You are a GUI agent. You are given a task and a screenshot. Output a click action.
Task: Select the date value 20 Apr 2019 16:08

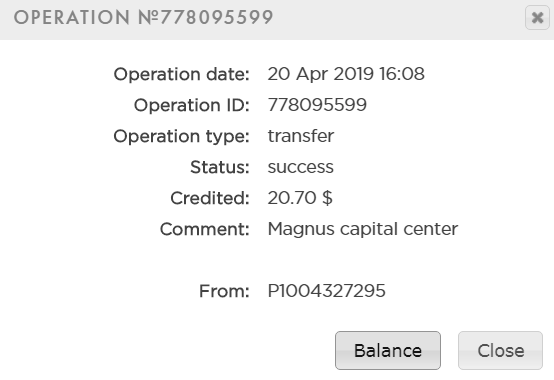pyautogui.click(x=346, y=74)
